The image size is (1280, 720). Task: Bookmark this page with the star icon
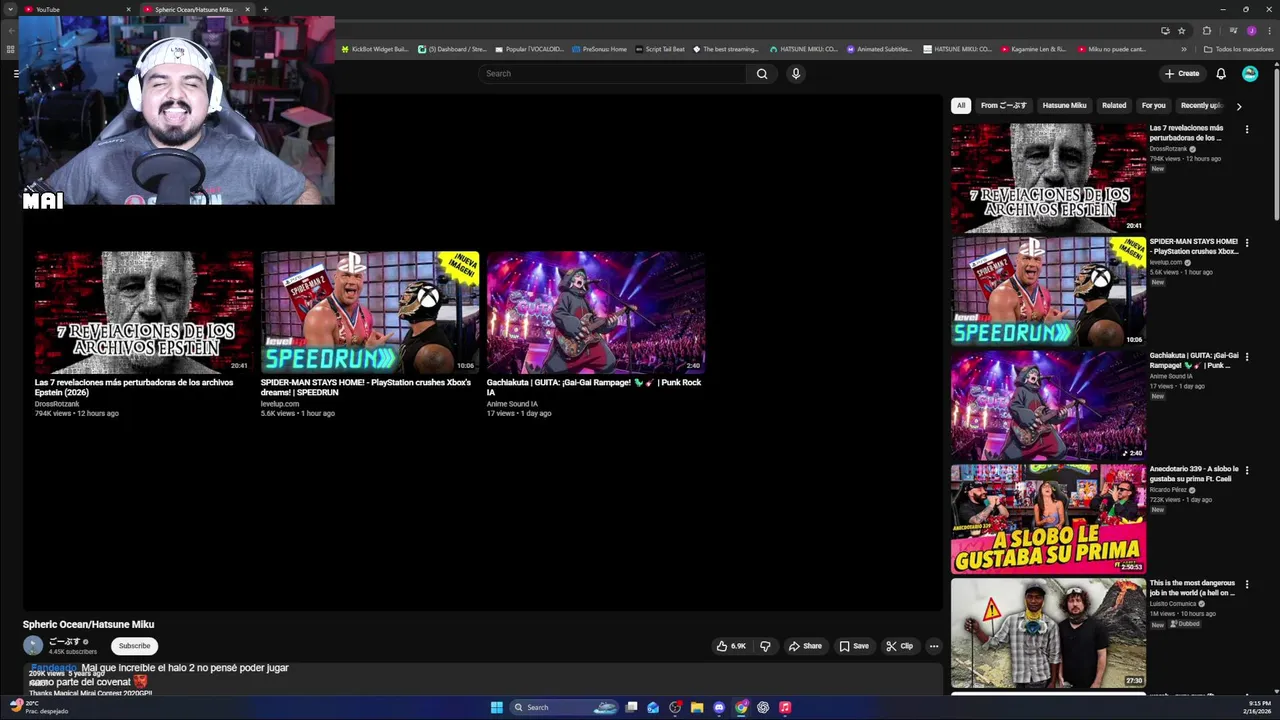click(x=1181, y=30)
